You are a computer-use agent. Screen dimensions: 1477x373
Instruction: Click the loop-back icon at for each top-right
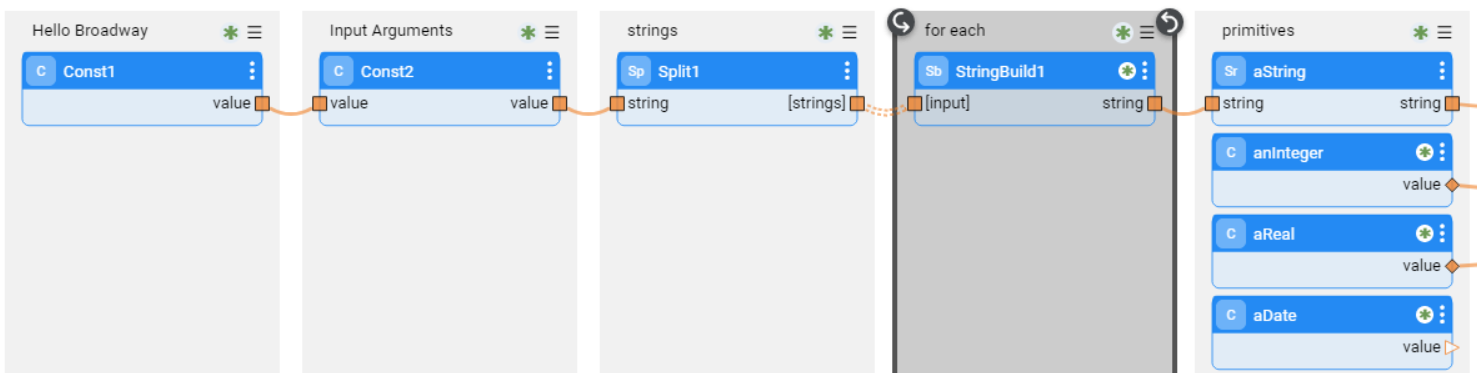[1169, 21]
